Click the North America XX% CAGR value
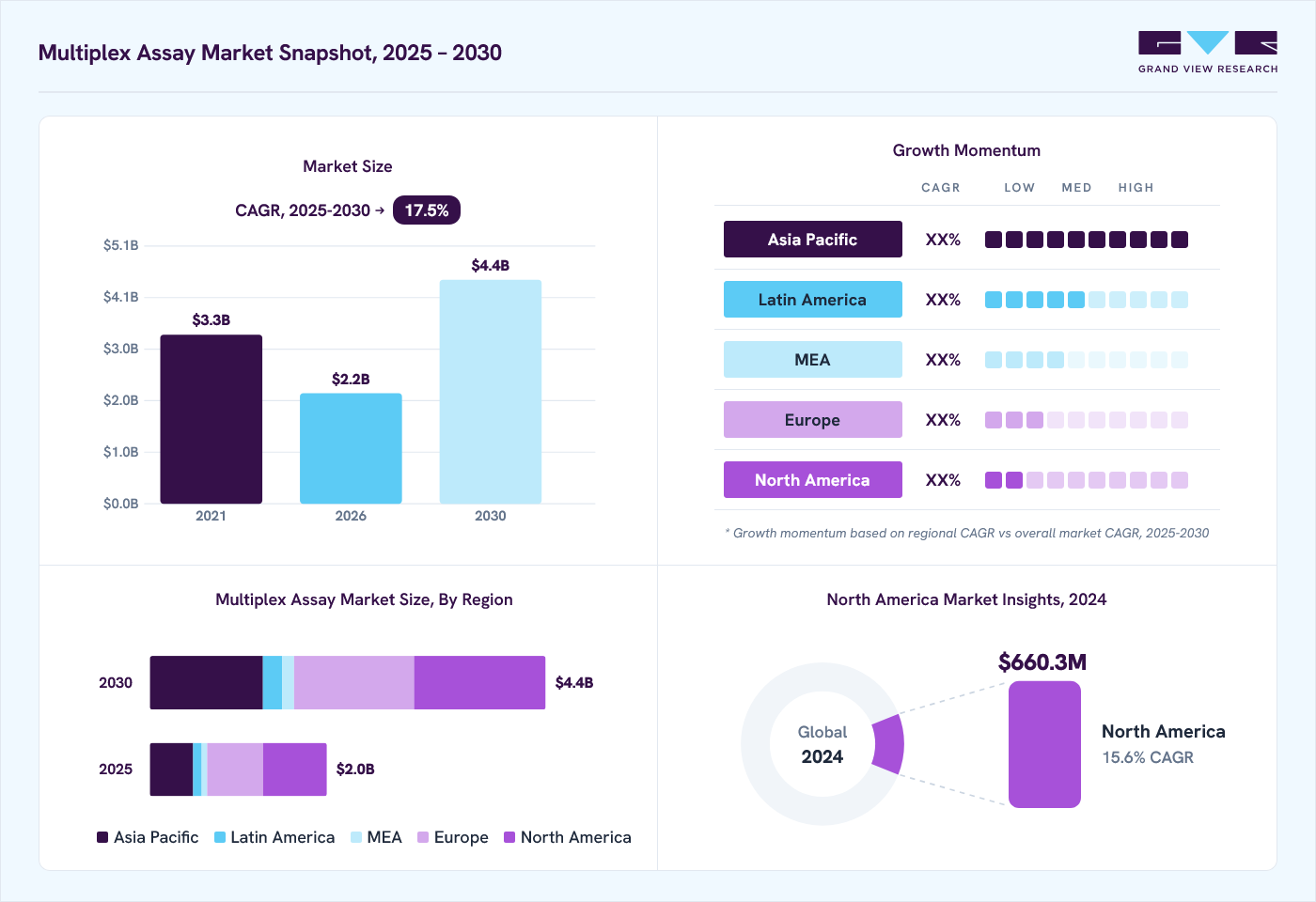Screen dimensions: 1316x902 943,480
